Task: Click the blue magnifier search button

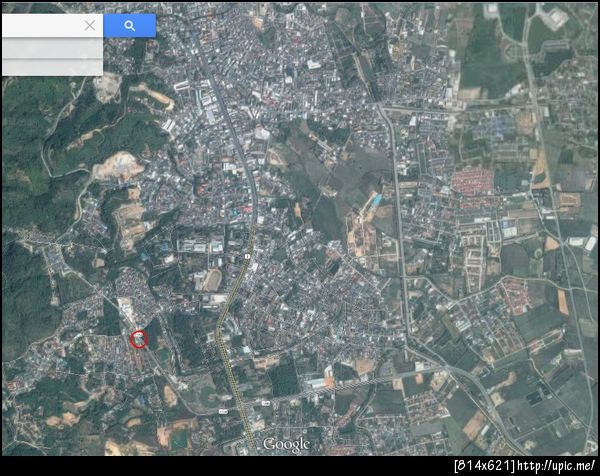Action: pos(130,26)
